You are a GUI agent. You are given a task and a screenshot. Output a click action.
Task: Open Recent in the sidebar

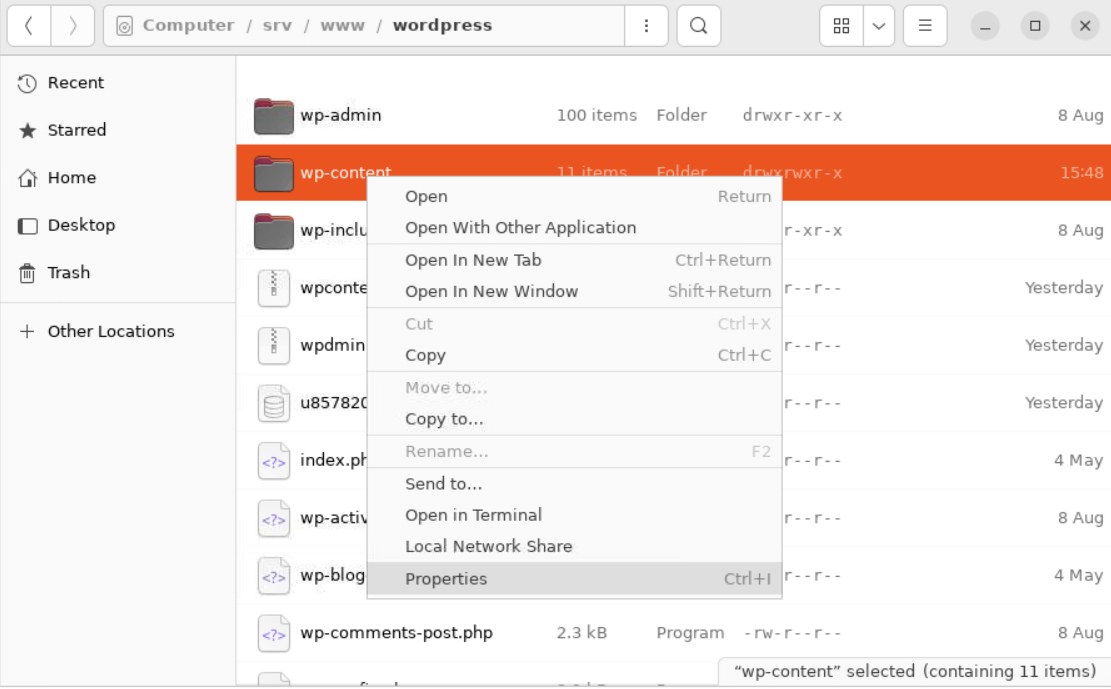[x=118, y=83]
